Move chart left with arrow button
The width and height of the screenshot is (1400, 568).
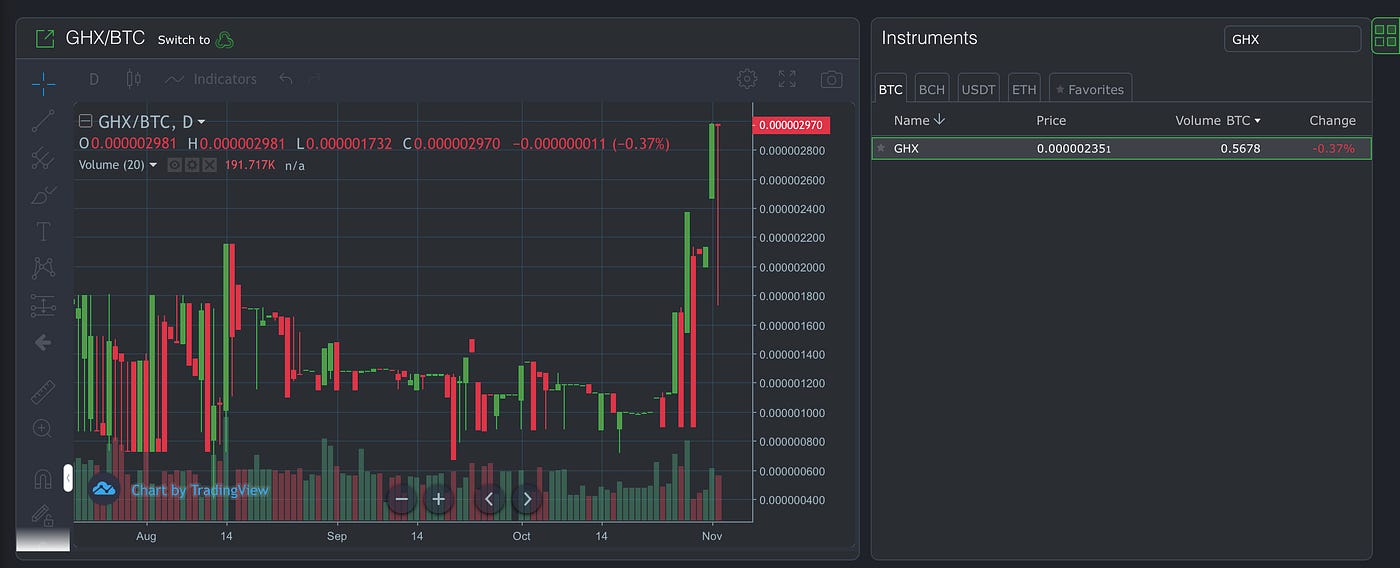[489, 499]
